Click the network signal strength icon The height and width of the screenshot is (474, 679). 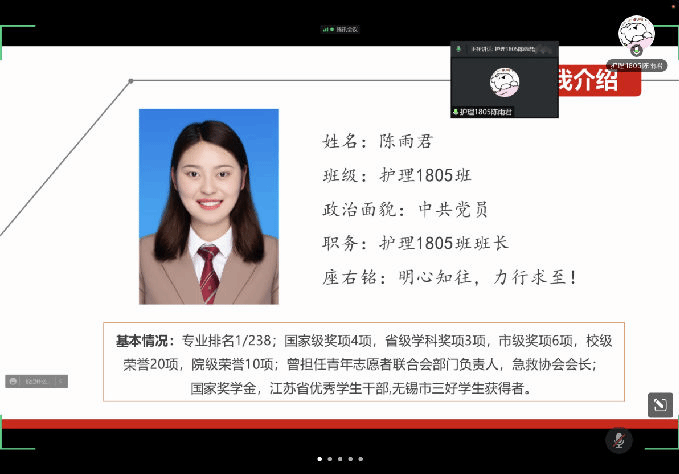[326, 29]
